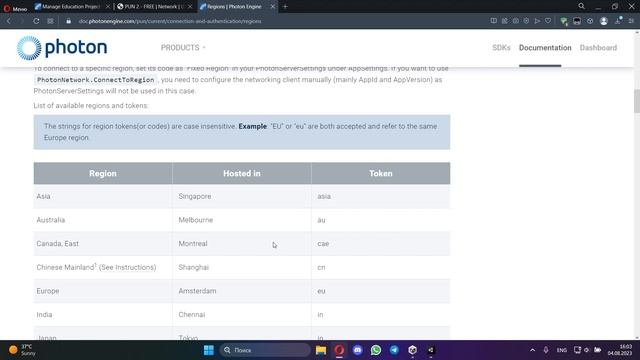640x360 pixels.
Task: Open the browser profile avatar
Action: 604,21
